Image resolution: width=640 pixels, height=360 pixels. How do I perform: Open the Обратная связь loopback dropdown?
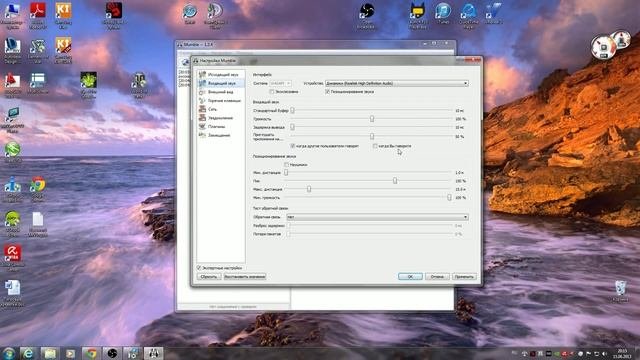pos(377,217)
